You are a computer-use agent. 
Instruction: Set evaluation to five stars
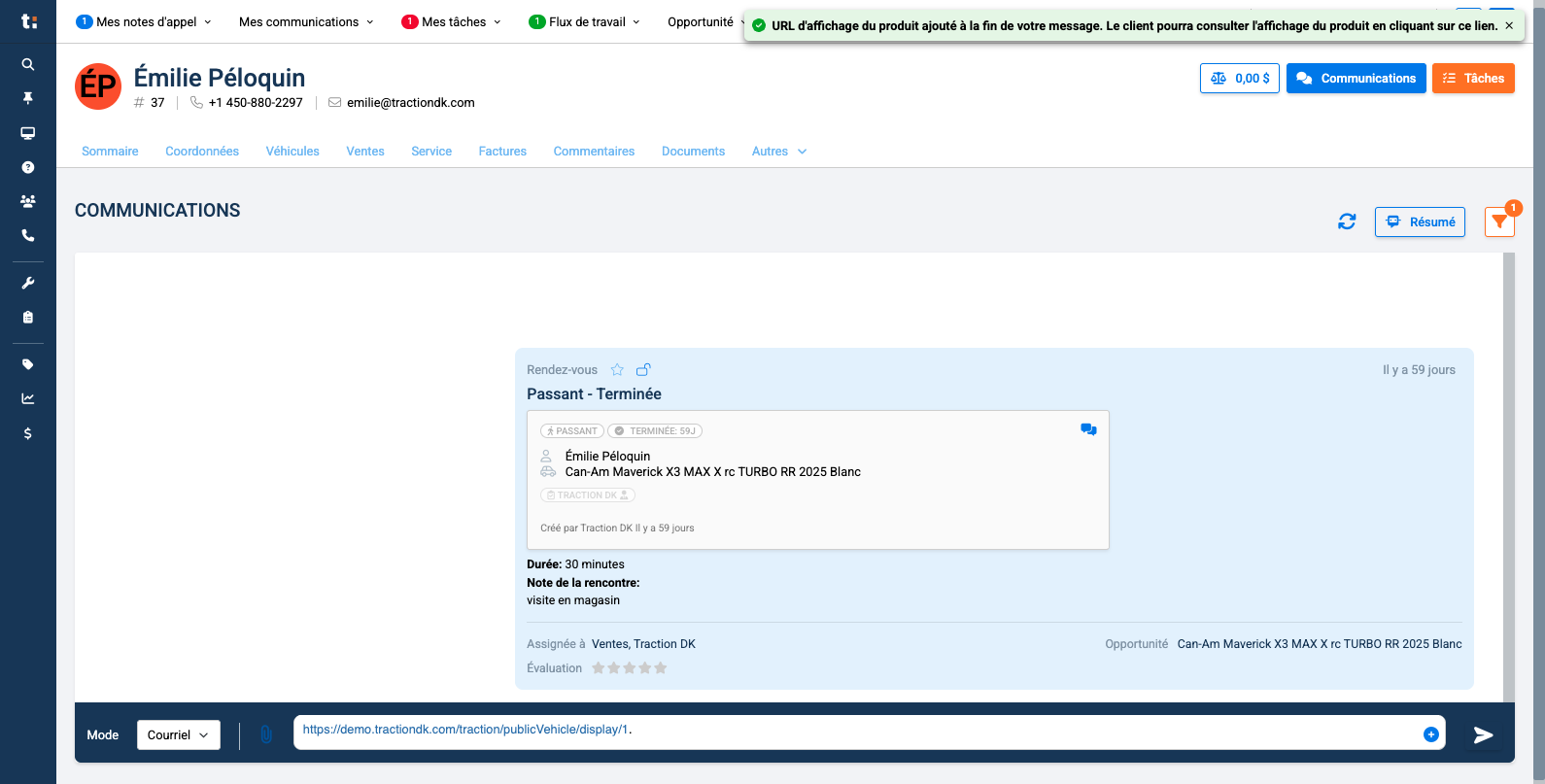(x=661, y=667)
